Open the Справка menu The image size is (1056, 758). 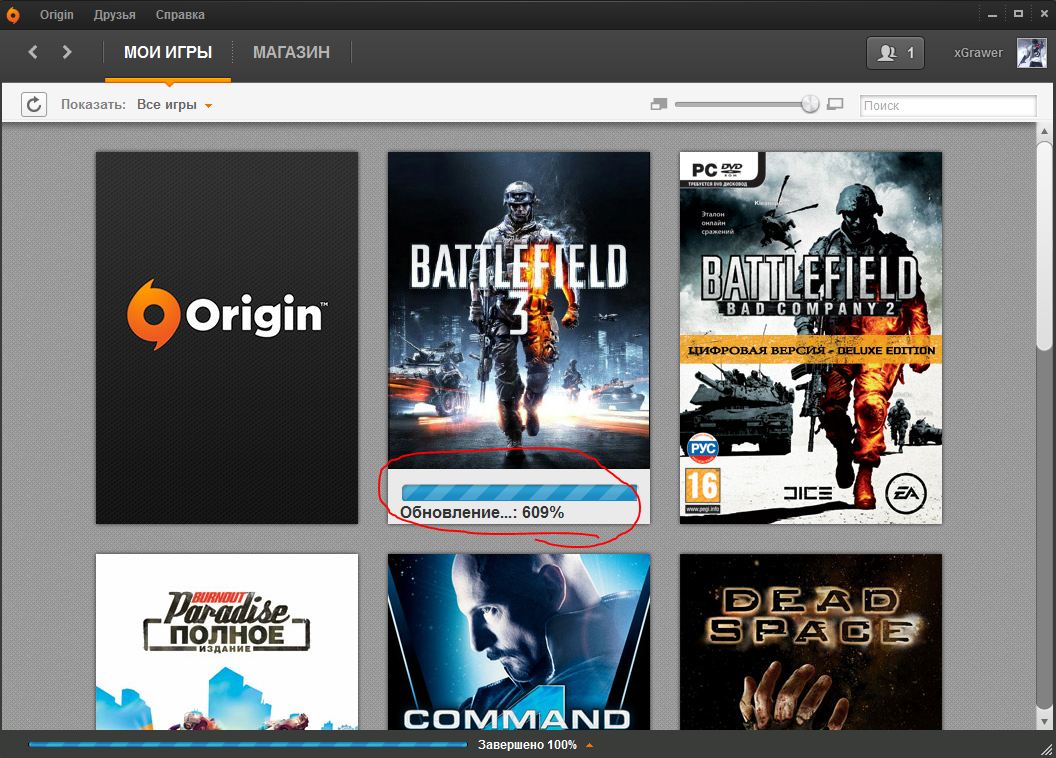tap(180, 15)
